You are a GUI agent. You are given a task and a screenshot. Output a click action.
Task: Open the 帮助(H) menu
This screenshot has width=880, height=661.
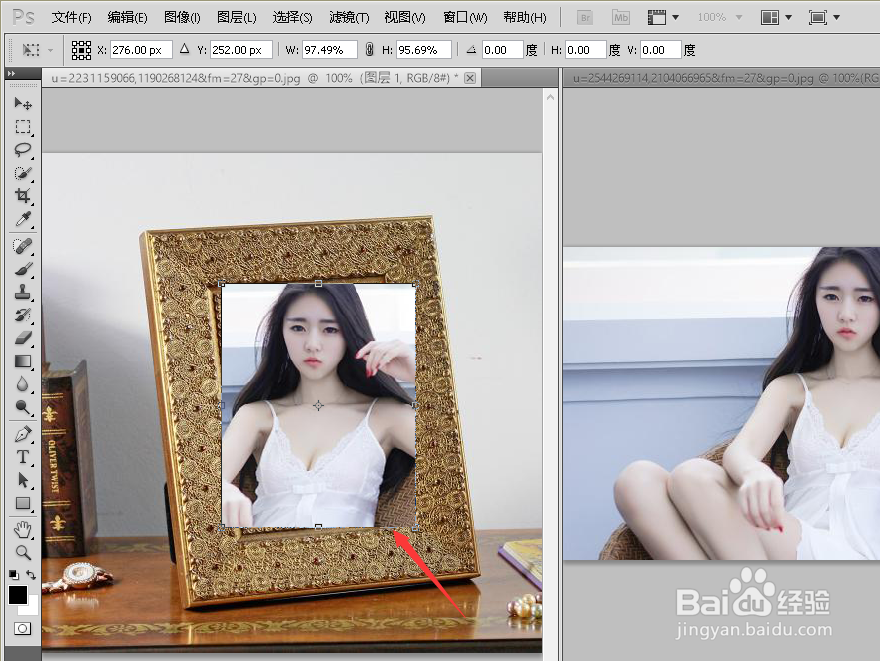tap(525, 18)
